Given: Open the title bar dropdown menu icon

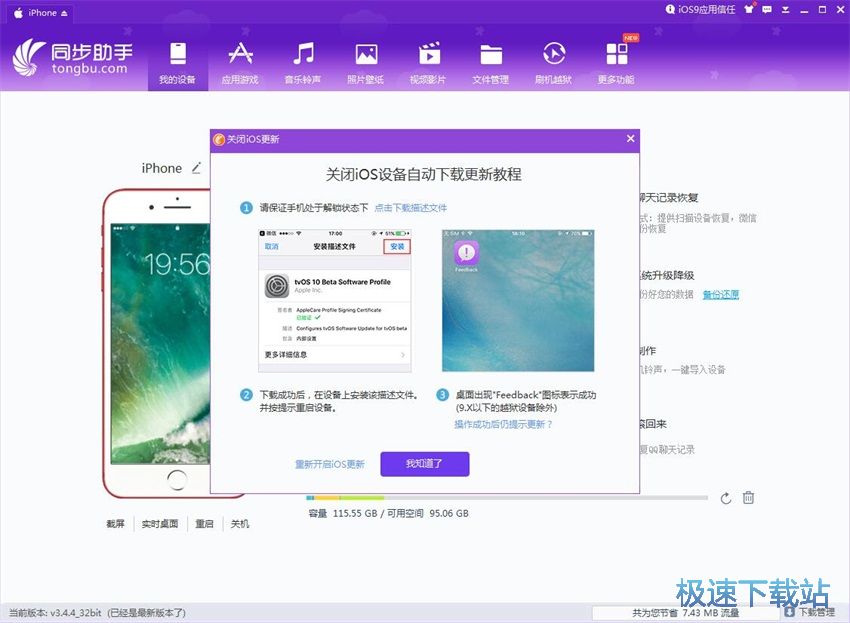Looking at the screenshot, I should [x=785, y=10].
